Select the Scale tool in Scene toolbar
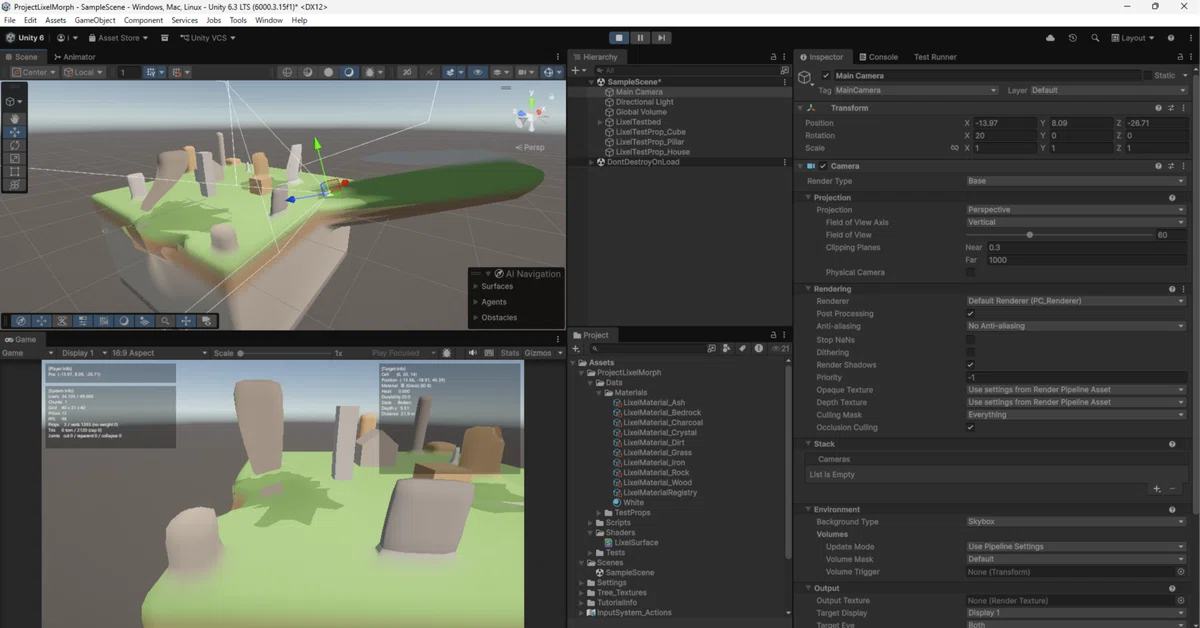The image size is (1200, 628). point(14,158)
